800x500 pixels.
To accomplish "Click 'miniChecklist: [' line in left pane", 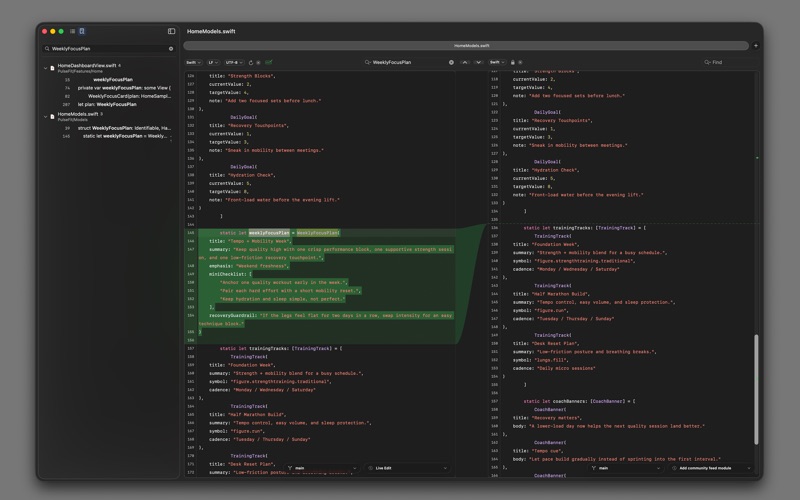I will pos(230,274).
